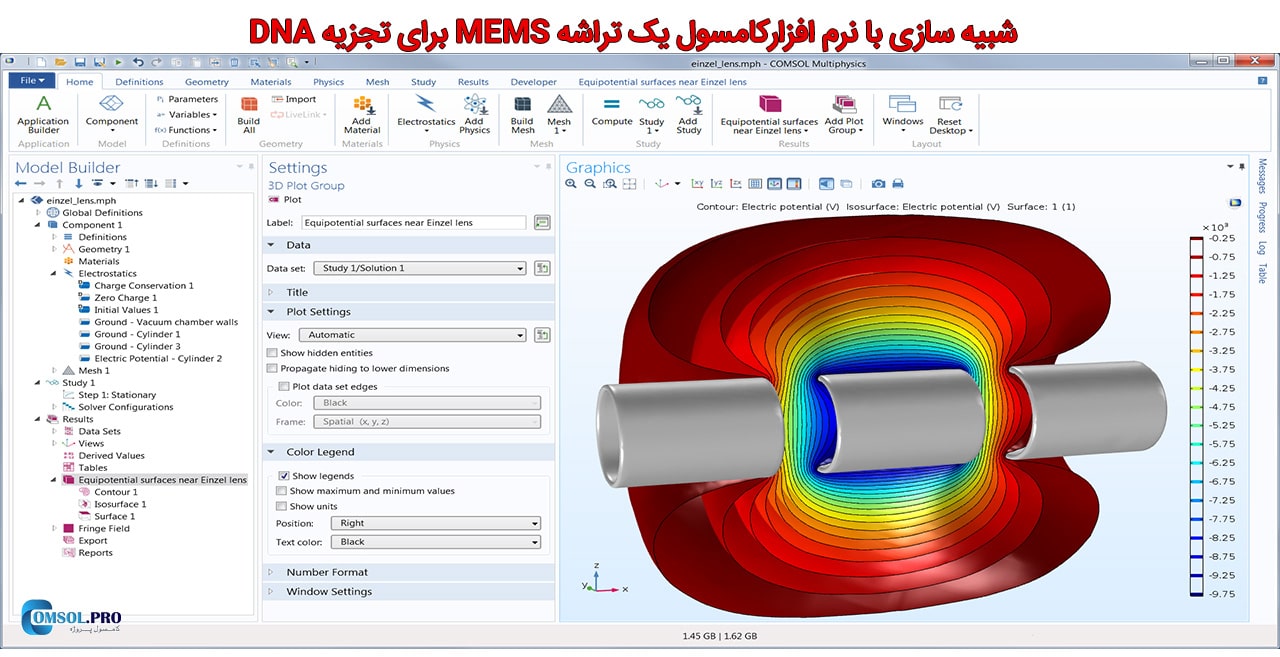Click the Reset Desktop button

point(949,112)
